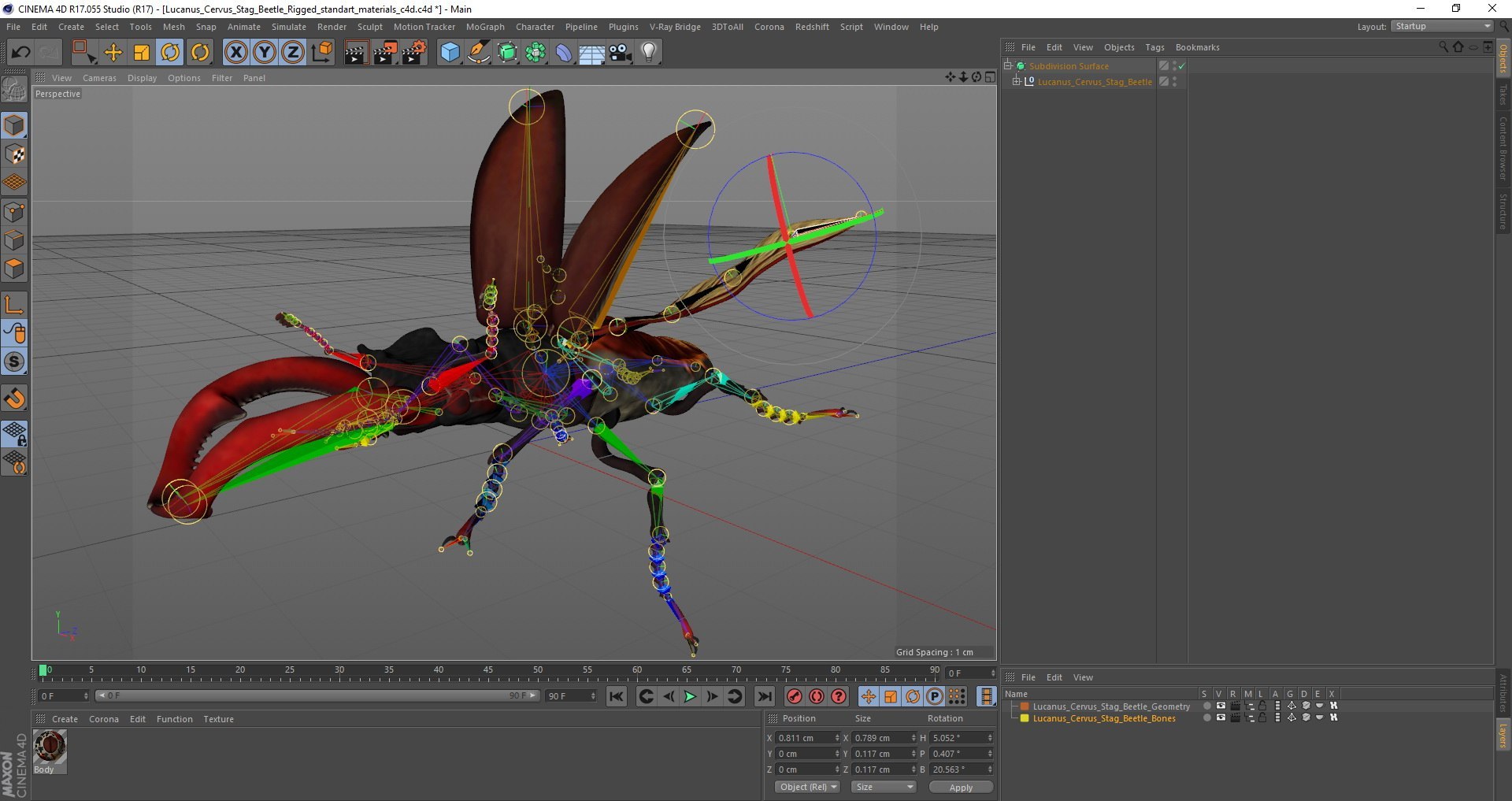Toggle Z axis lock

pyautogui.click(x=293, y=53)
